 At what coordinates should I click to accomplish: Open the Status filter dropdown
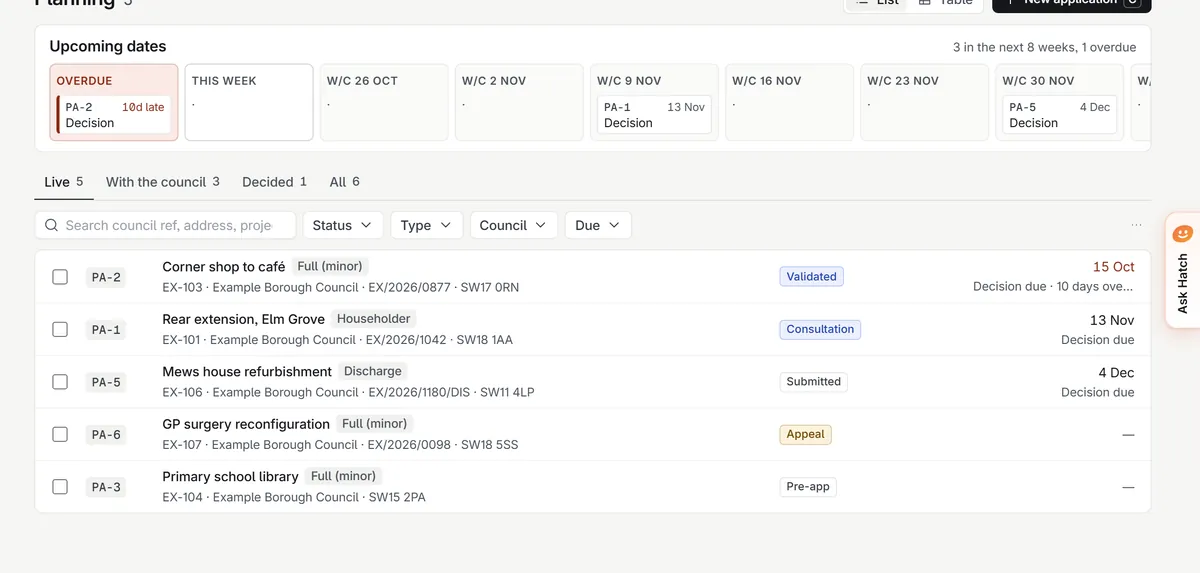tap(342, 225)
